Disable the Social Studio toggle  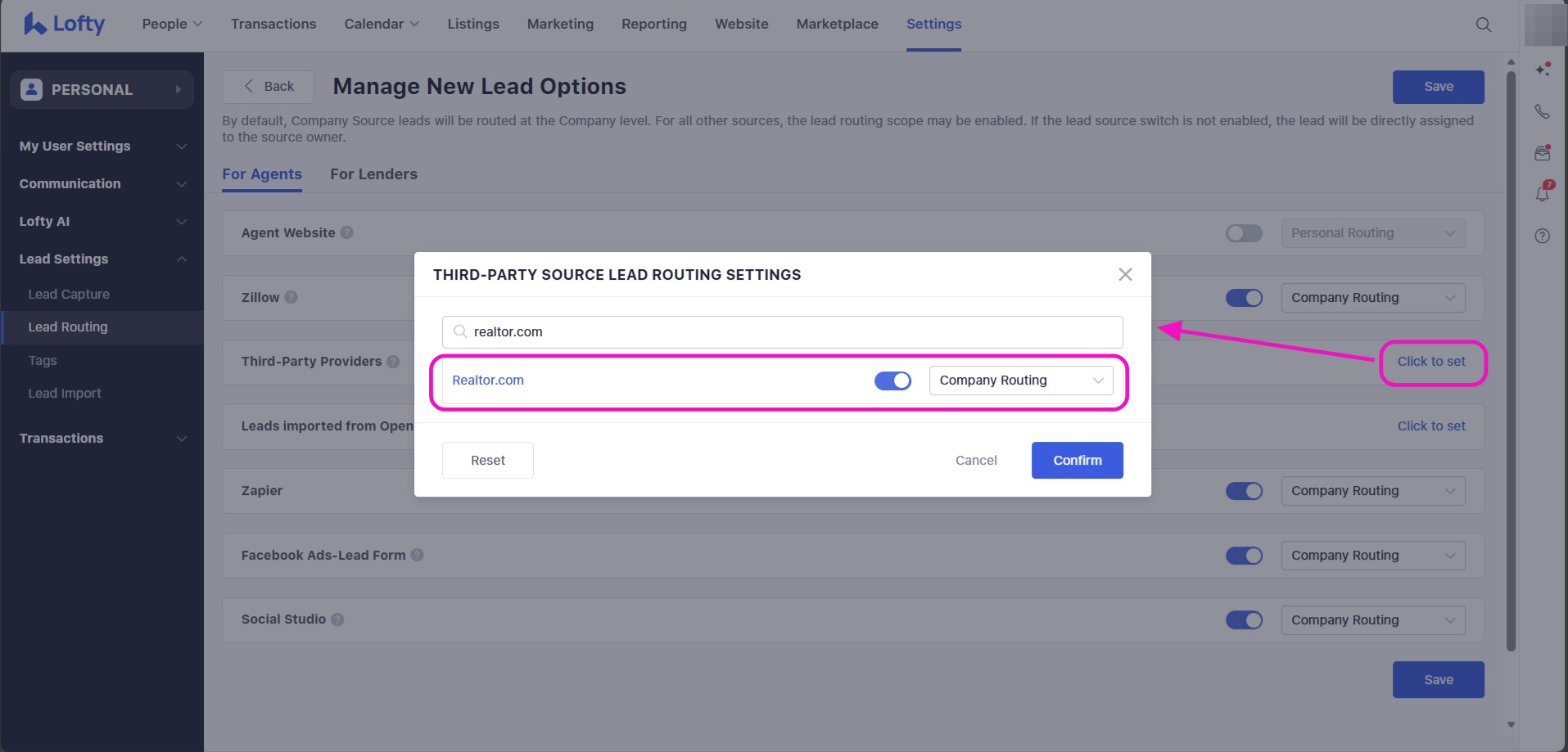coord(1244,620)
